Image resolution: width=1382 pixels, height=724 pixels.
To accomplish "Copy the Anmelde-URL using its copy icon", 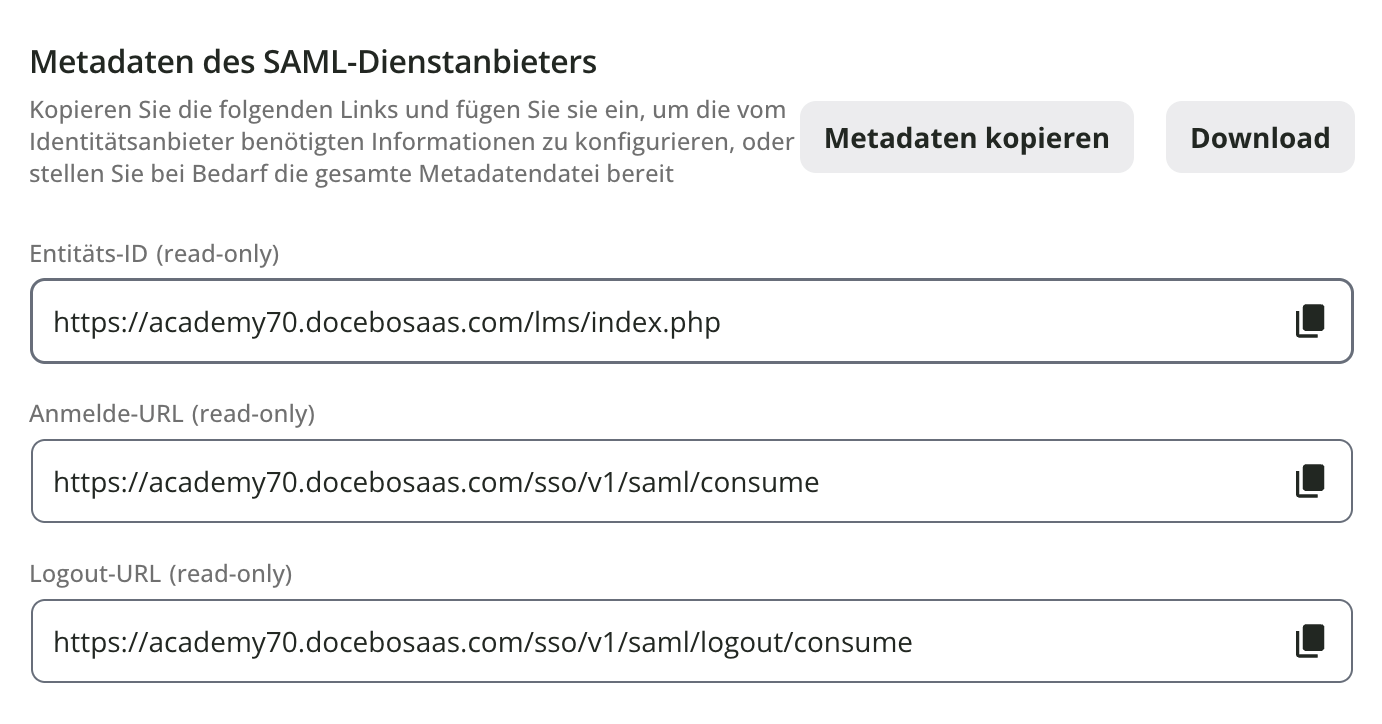I will coord(1310,481).
